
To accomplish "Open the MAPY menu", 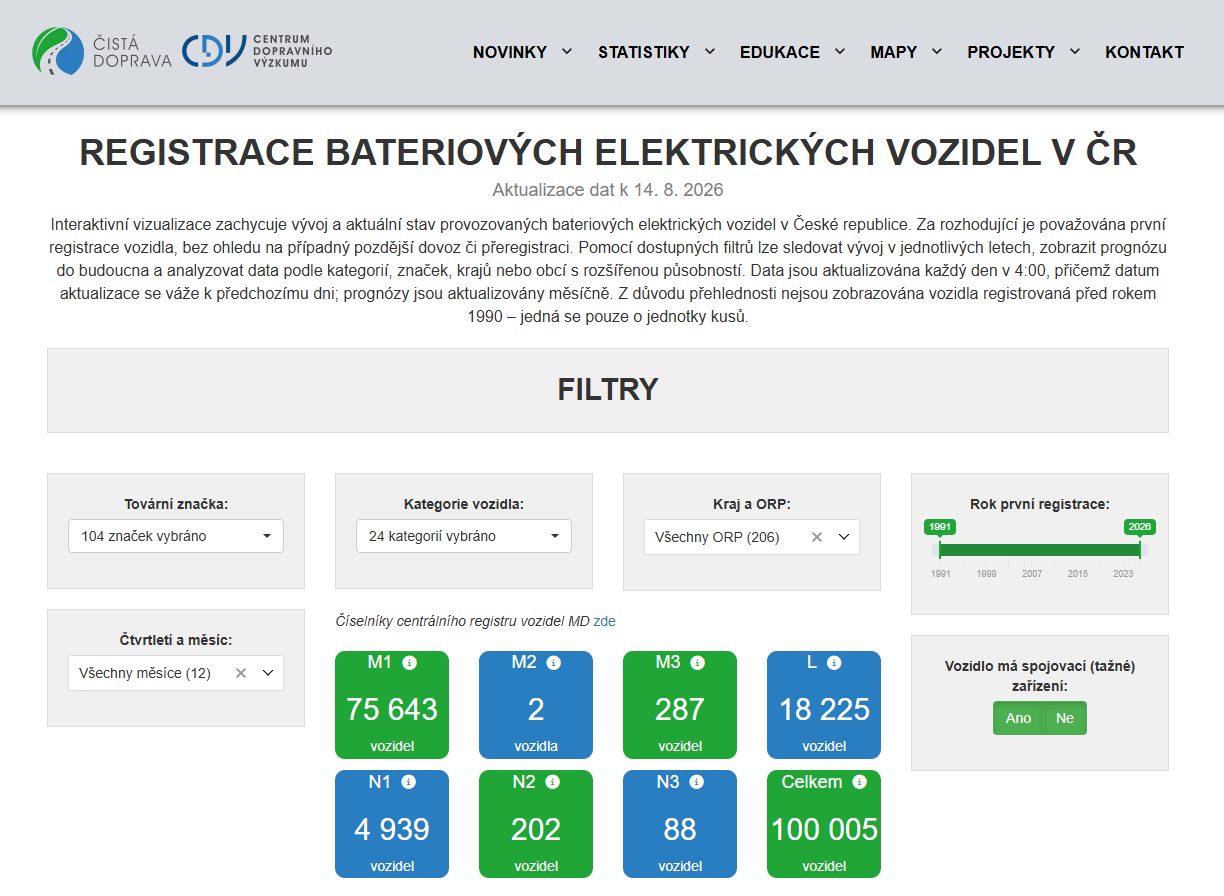I will (906, 52).
